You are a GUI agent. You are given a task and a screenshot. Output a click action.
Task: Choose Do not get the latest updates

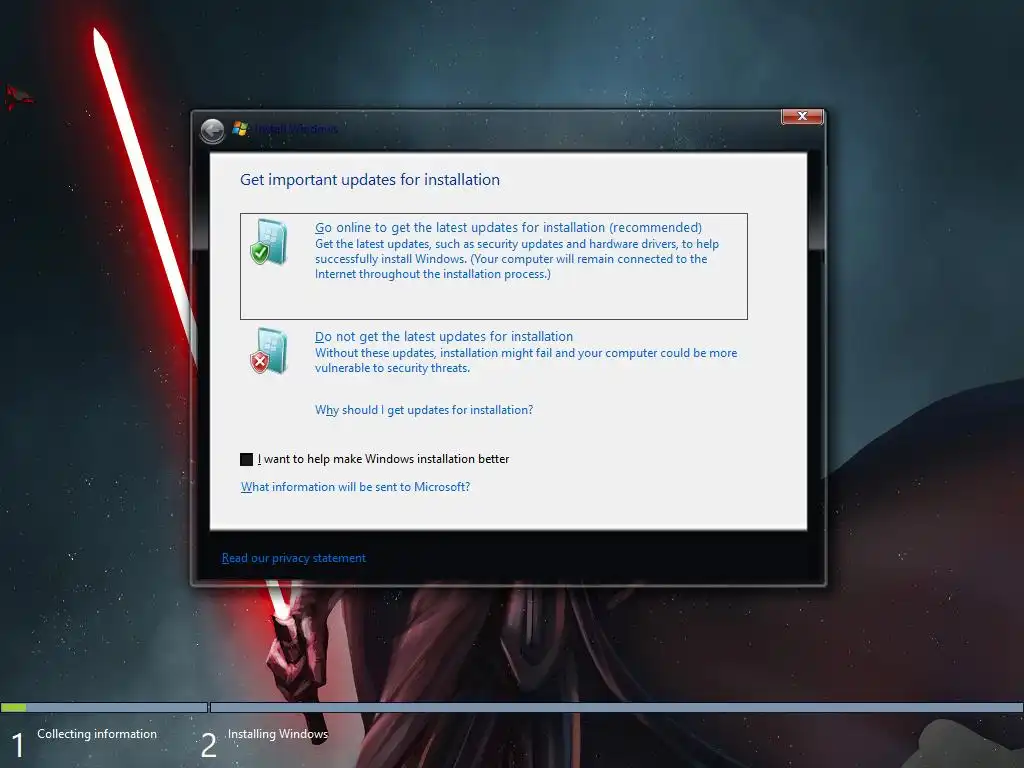pyautogui.click(x=444, y=336)
